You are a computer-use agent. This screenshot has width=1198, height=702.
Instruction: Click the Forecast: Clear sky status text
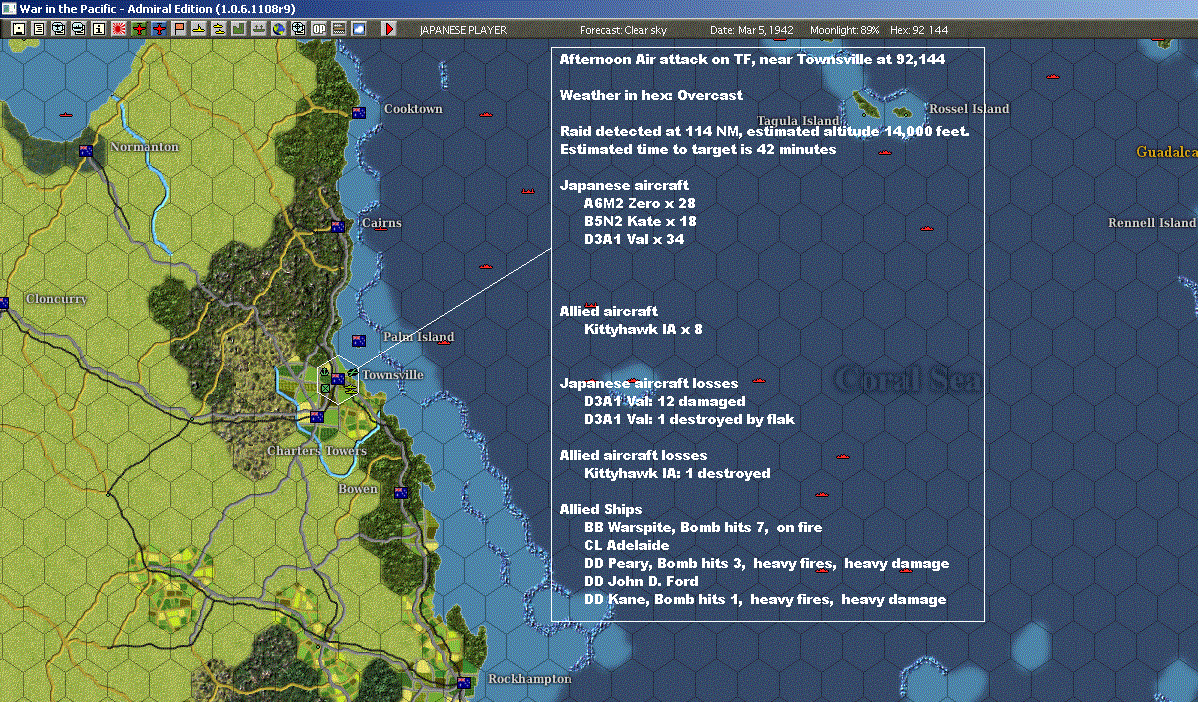(623, 30)
